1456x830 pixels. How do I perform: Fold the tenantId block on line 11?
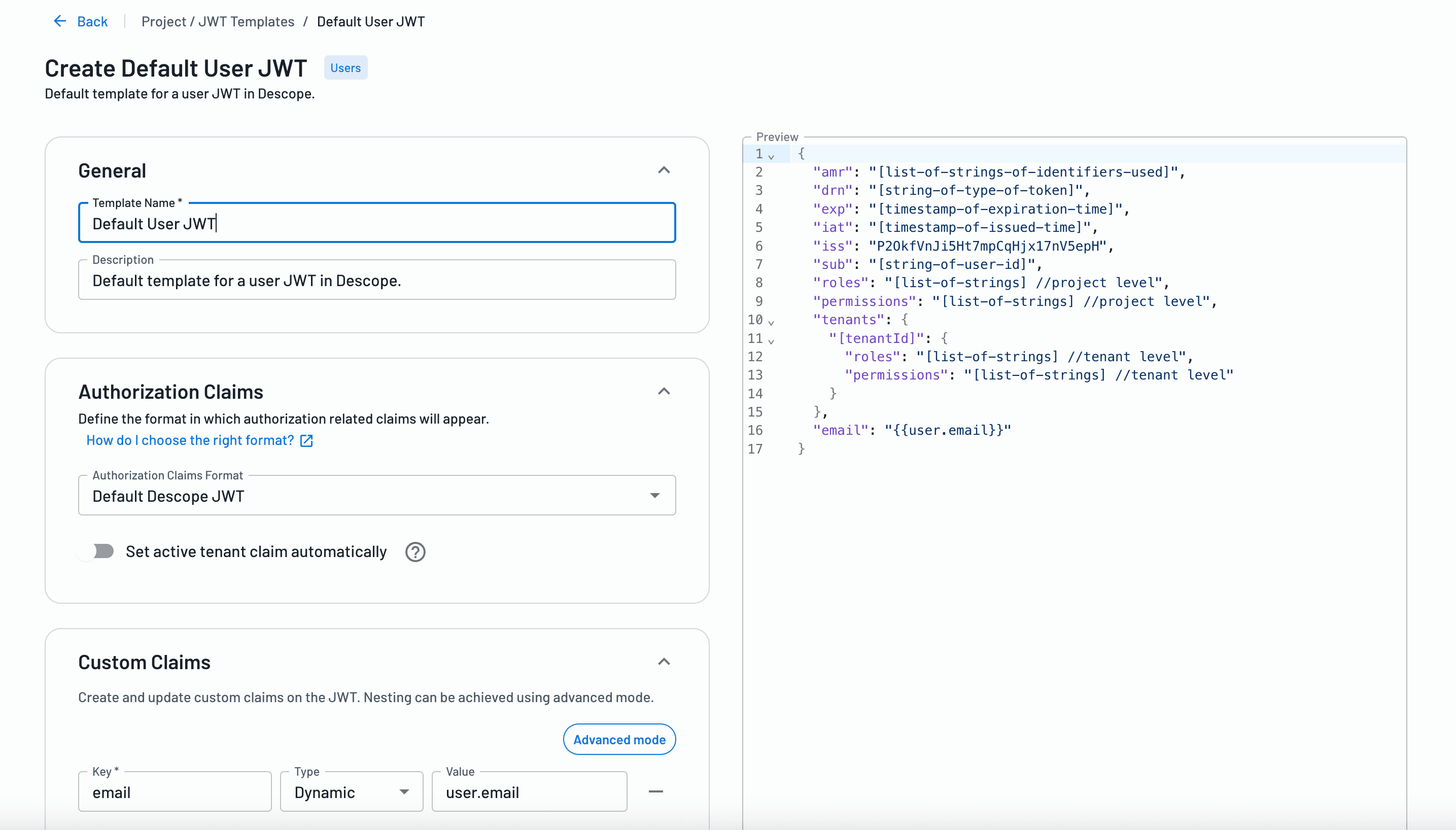772,340
